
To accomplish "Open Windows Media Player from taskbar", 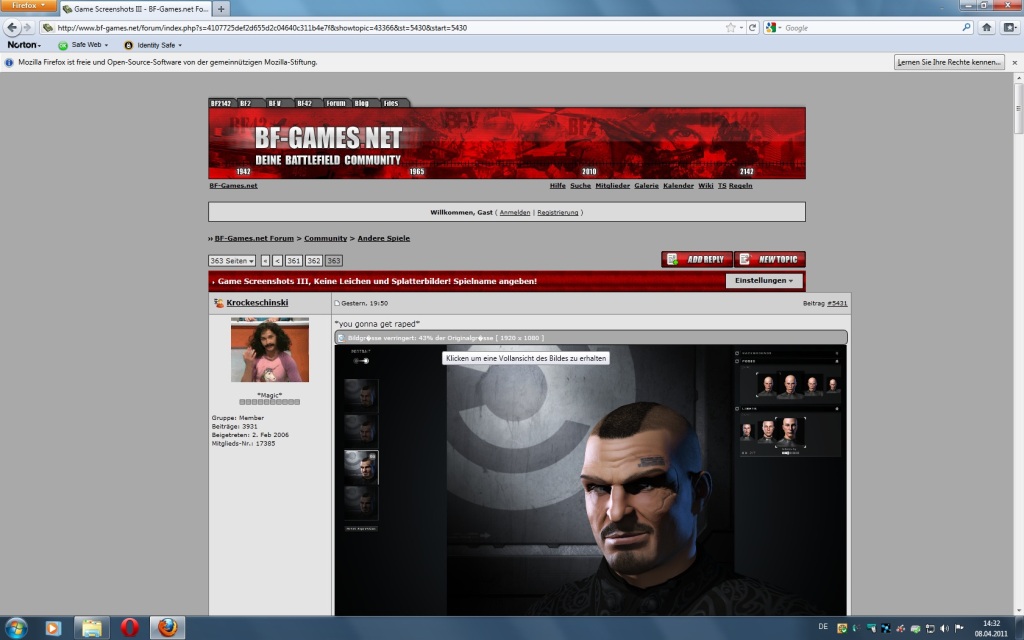I will pyautogui.click(x=53, y=628).
